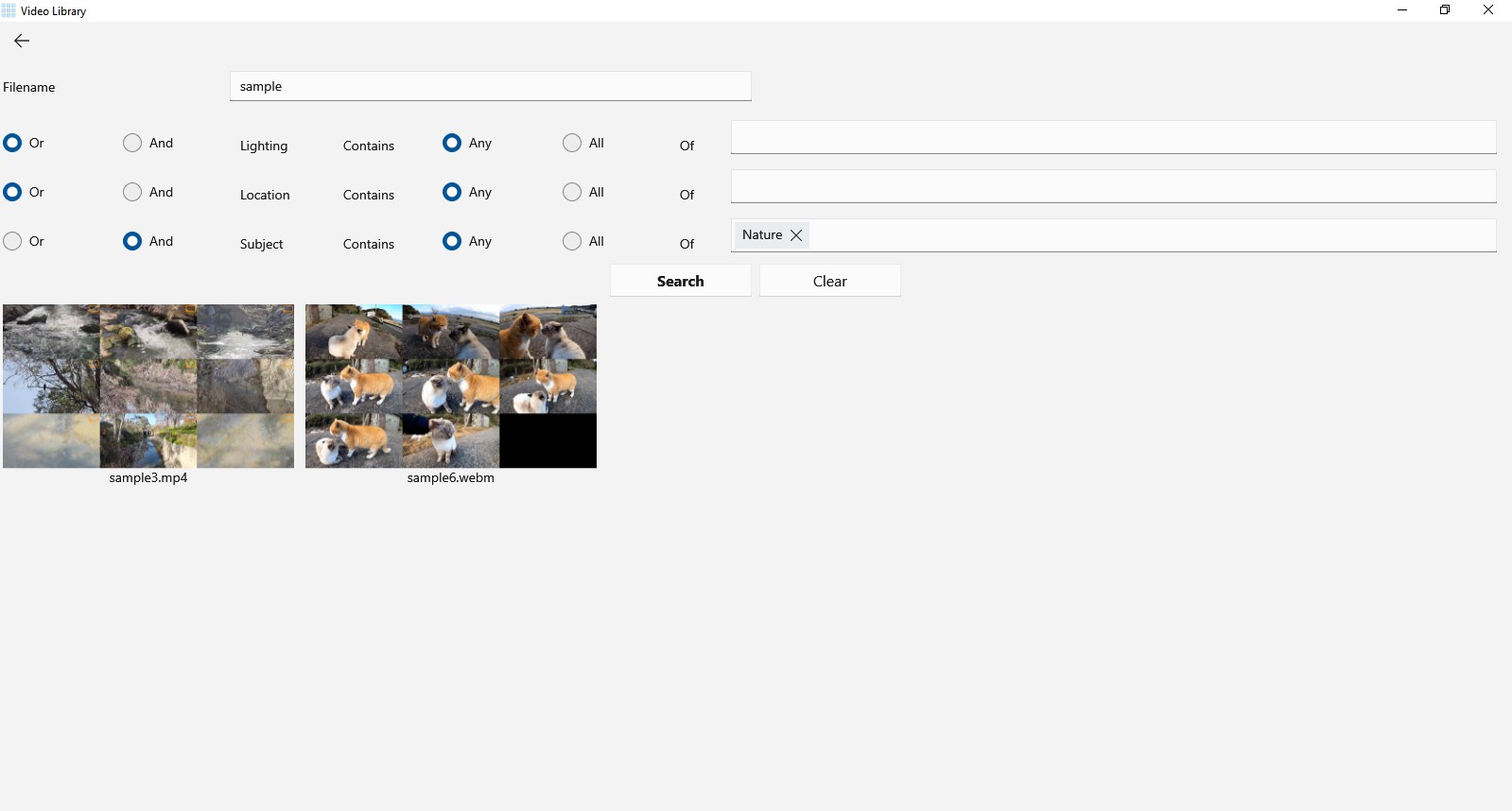Open the sample3.mp4 thumbnail
This screenshot has width=1512, height=811.
tap(148, 386)
